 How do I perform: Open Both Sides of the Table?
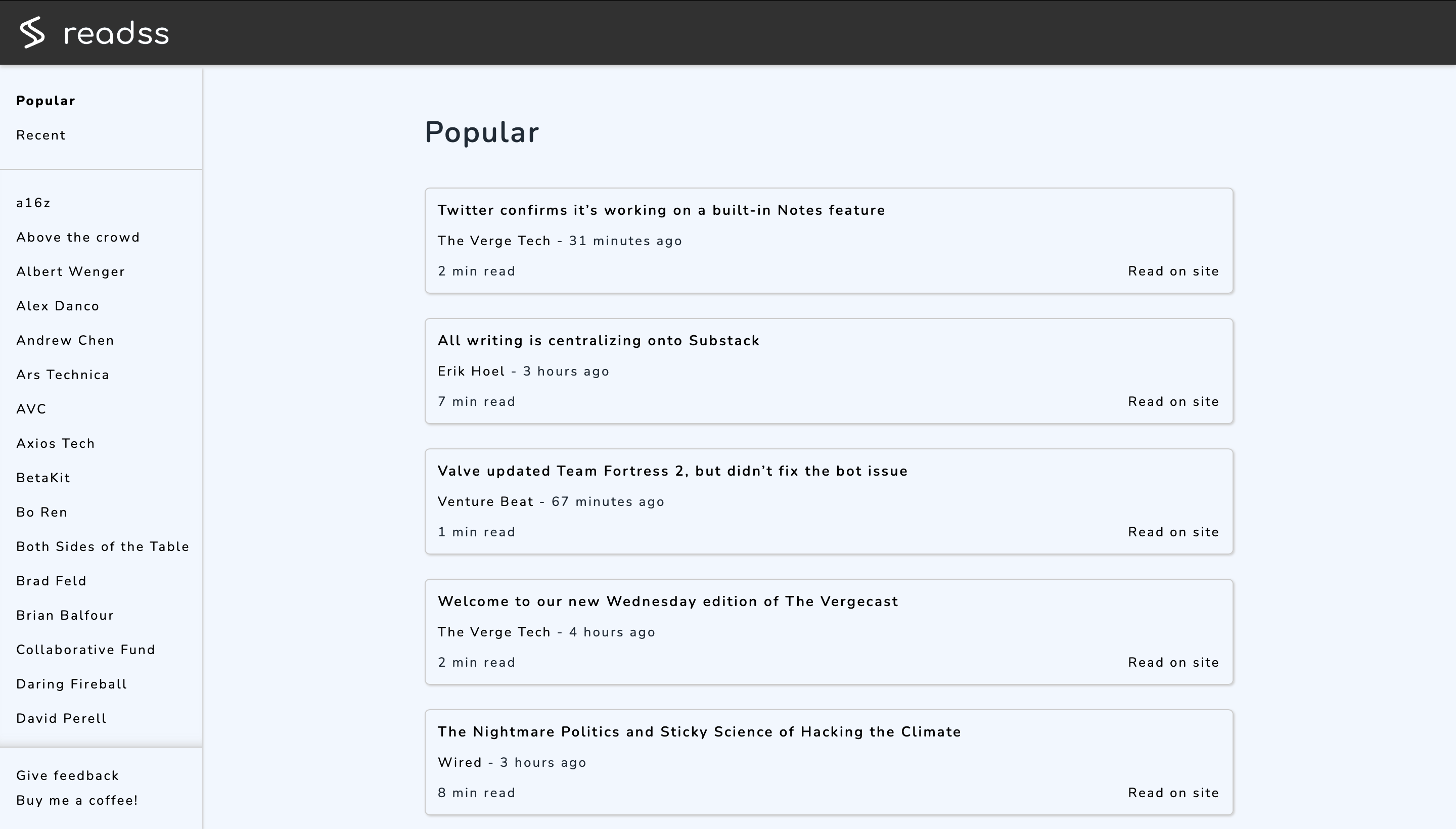pyautogui.click(x=103, y=546)
